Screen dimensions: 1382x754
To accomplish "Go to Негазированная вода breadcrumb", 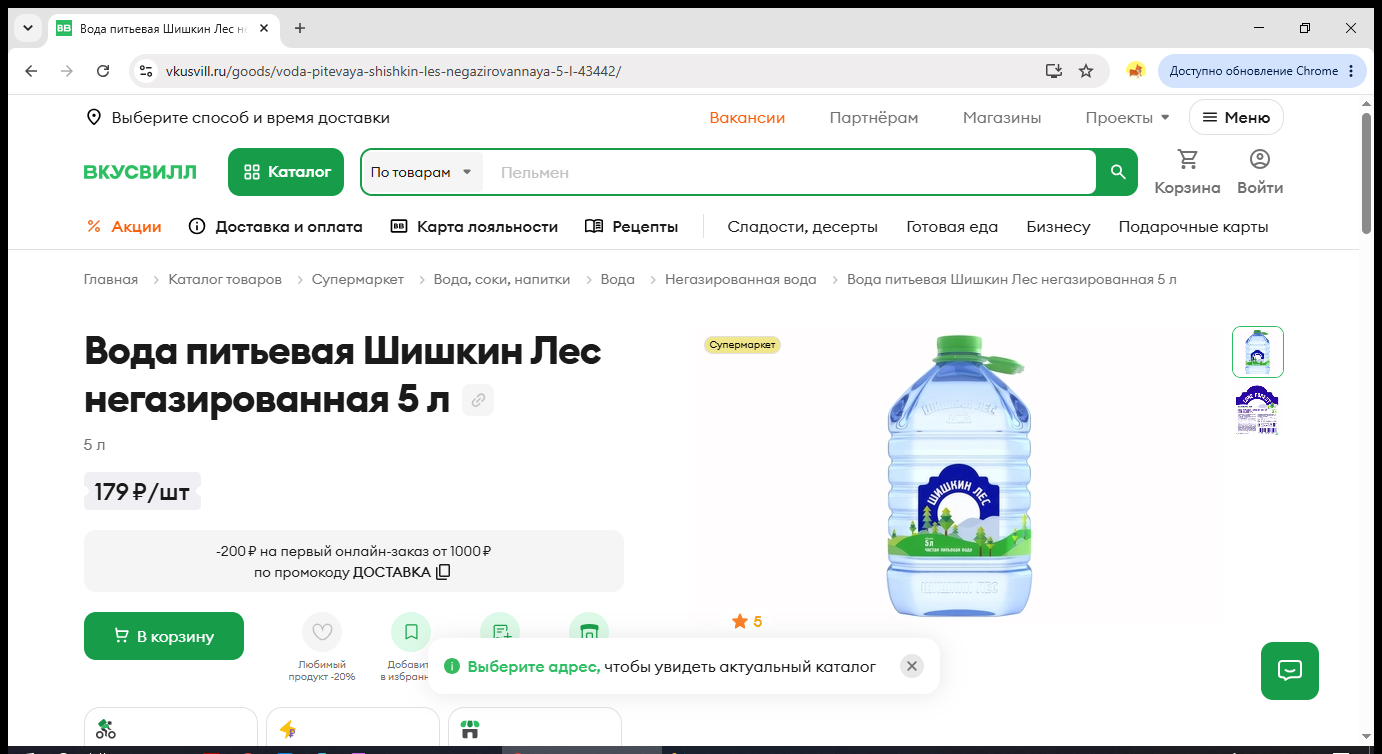I will coord(741,279).
